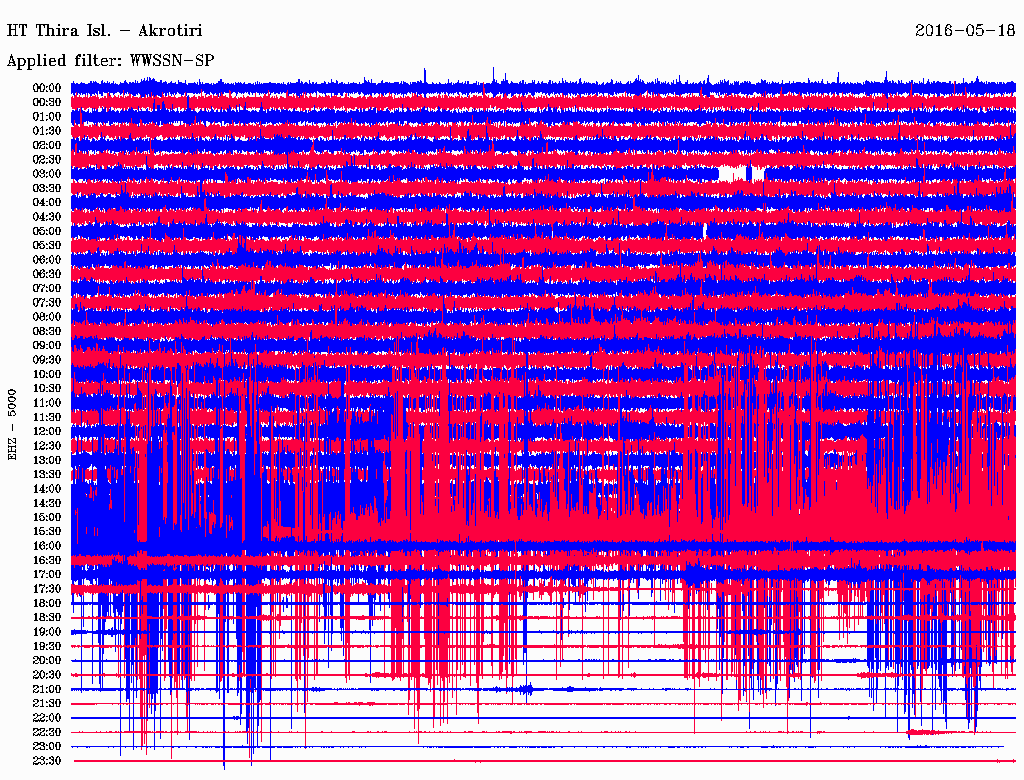Select the 10:30 time label
Screen dimensions: 1024x780
coord(46,389)
